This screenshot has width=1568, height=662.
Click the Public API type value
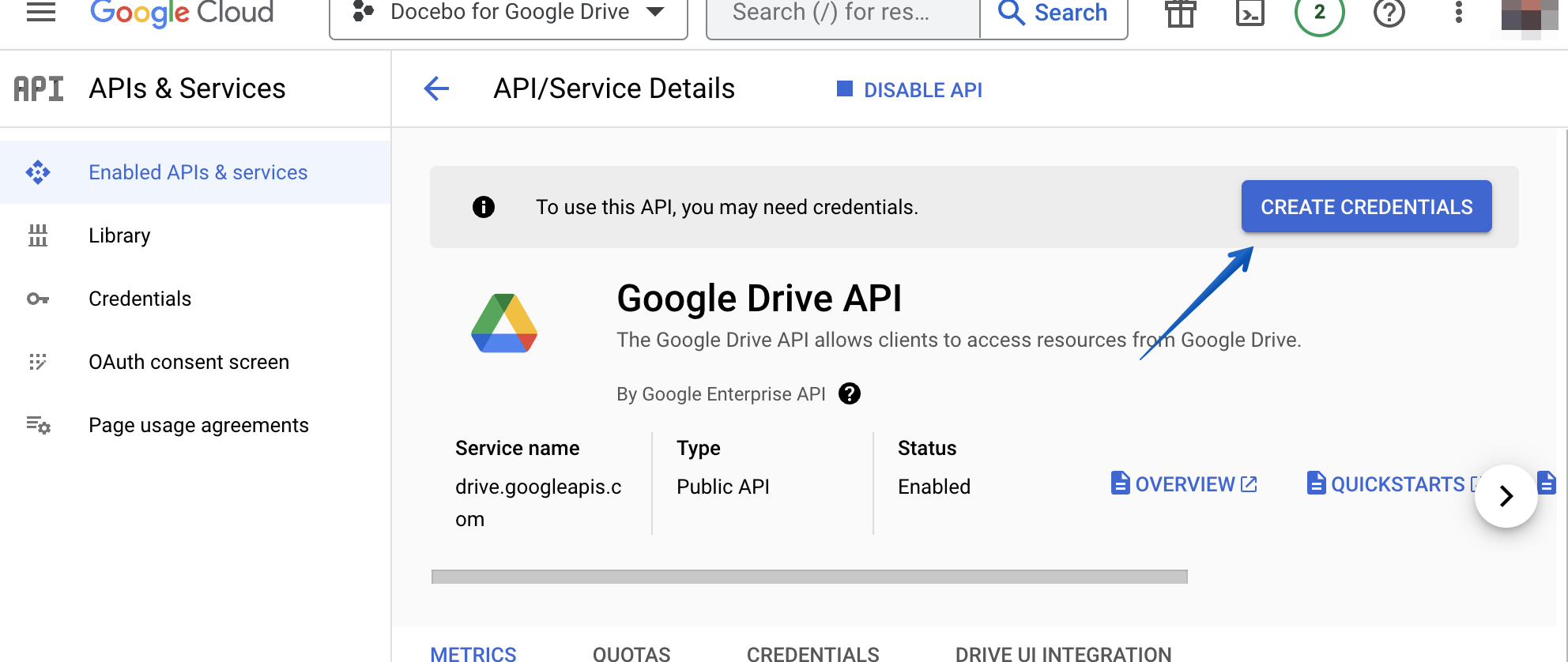pos(723,487)
